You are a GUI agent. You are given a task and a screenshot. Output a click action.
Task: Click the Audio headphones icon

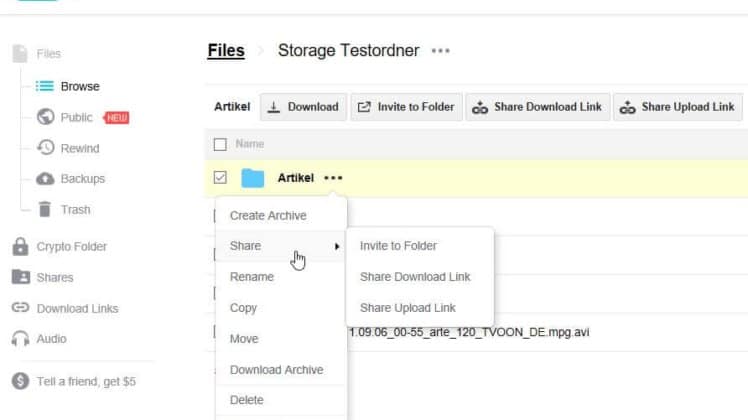21,339
